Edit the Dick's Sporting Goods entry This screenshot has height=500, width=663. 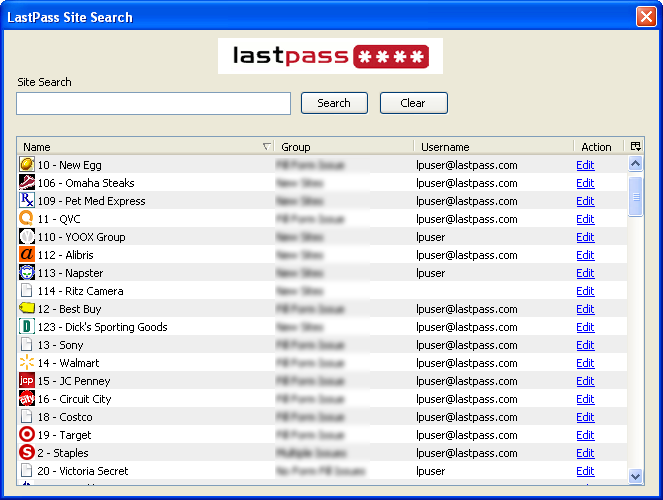click(585, 327)
